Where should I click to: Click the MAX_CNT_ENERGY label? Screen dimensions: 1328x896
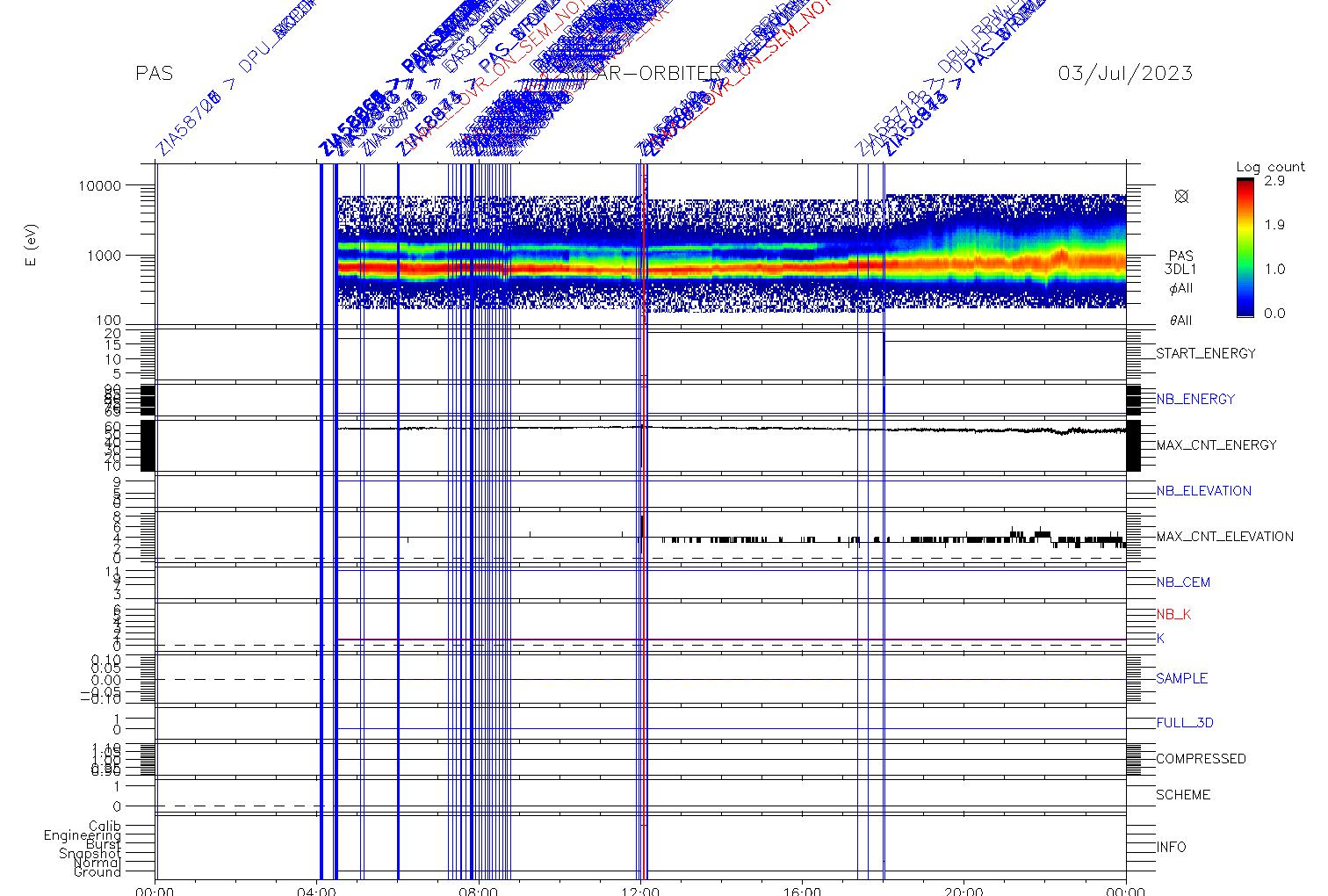click(1216, 444)
